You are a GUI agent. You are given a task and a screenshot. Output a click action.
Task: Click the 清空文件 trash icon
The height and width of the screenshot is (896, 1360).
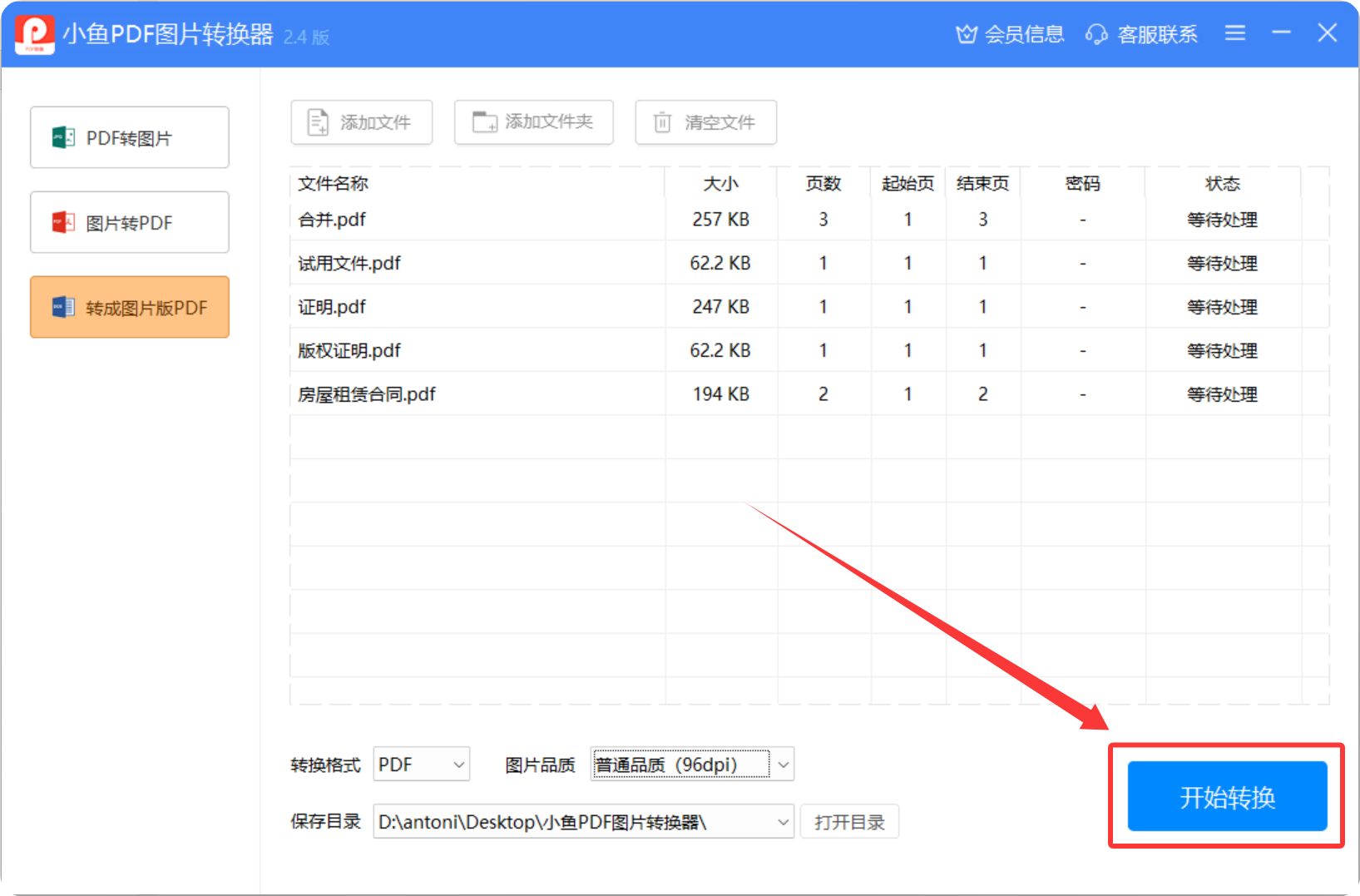point(661,121)
